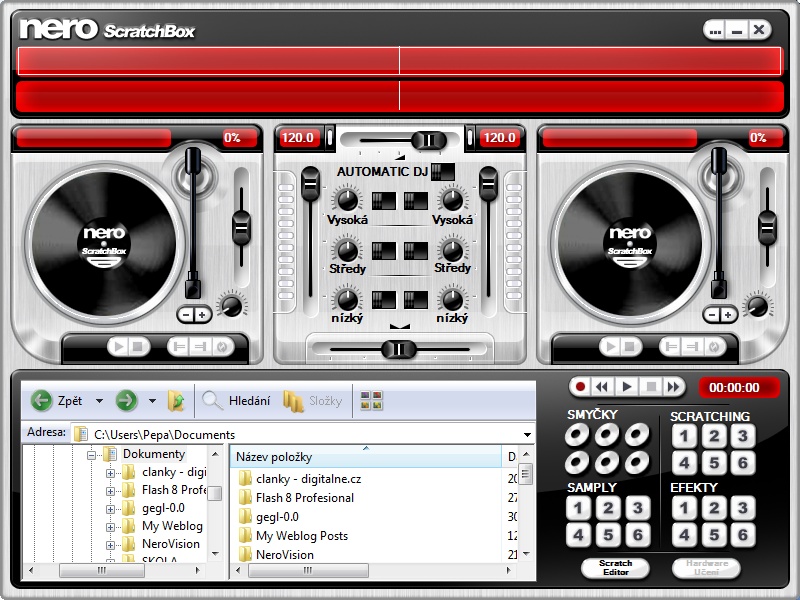Start recording with the red record button
The width and height of the screenshot is (800, 600).
(x=580, y=387)
